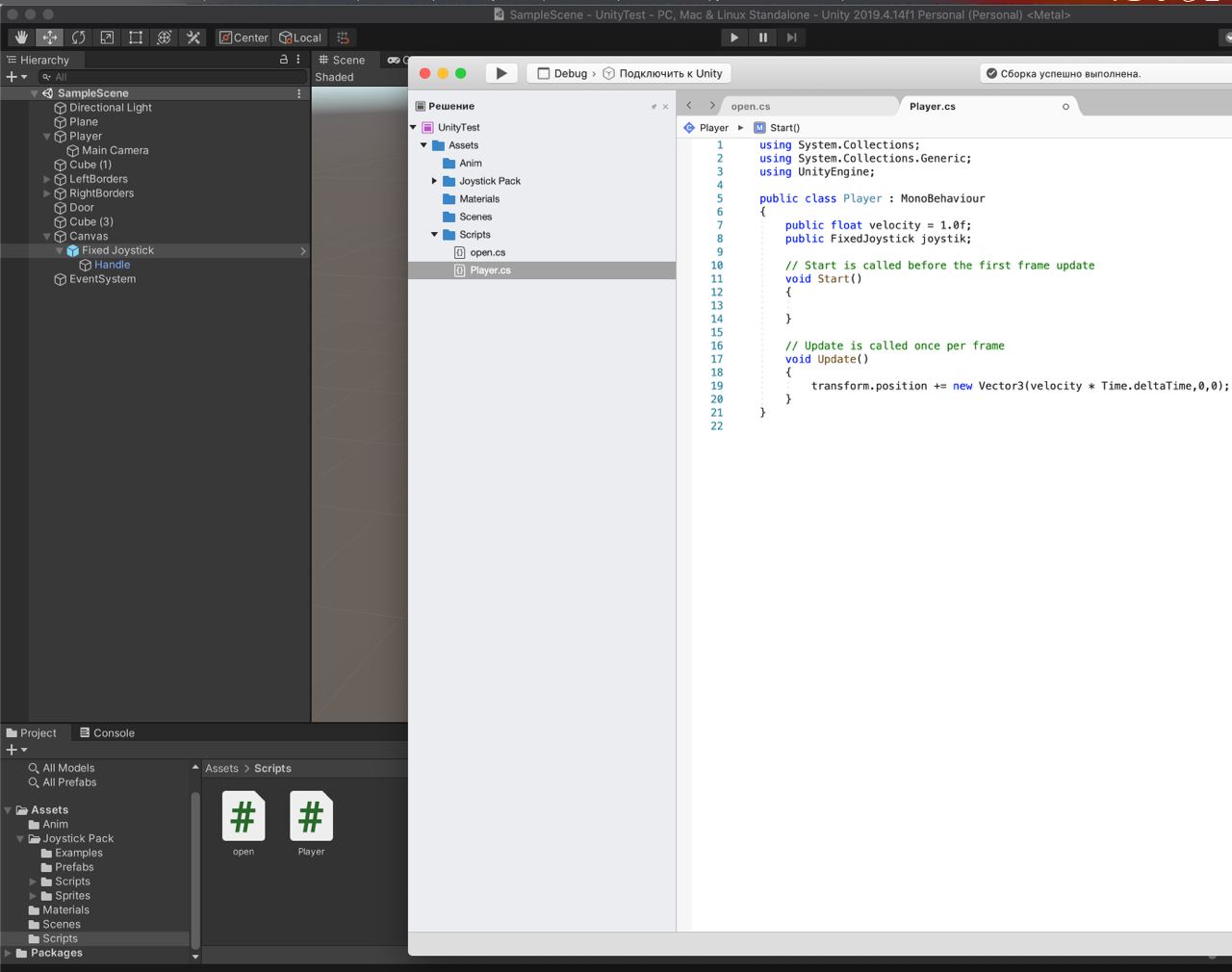Expand LeftBorders in the Hierarchy
This screenshot has width=1232, height=972.
point(47,179)
